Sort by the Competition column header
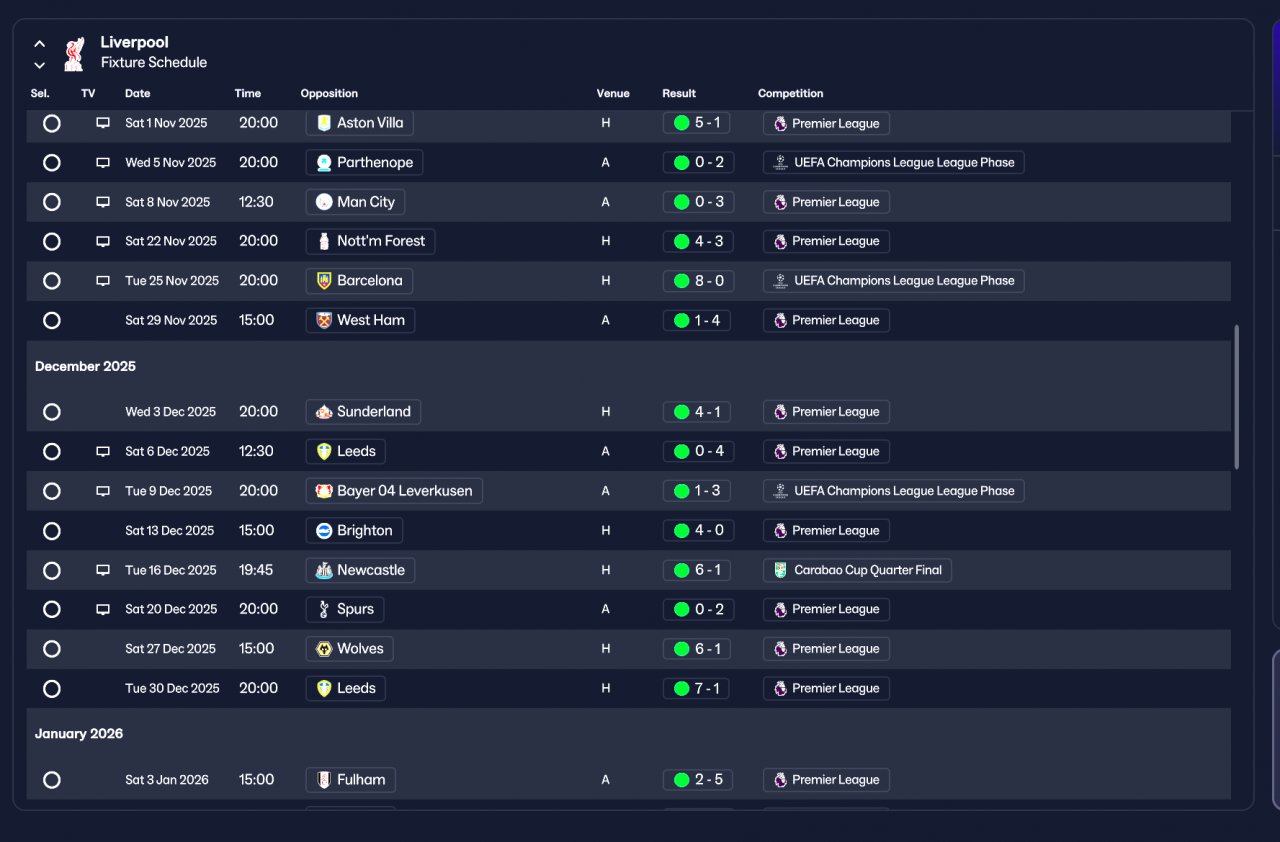The image size is (1280, 842). [x=791, y=93]
